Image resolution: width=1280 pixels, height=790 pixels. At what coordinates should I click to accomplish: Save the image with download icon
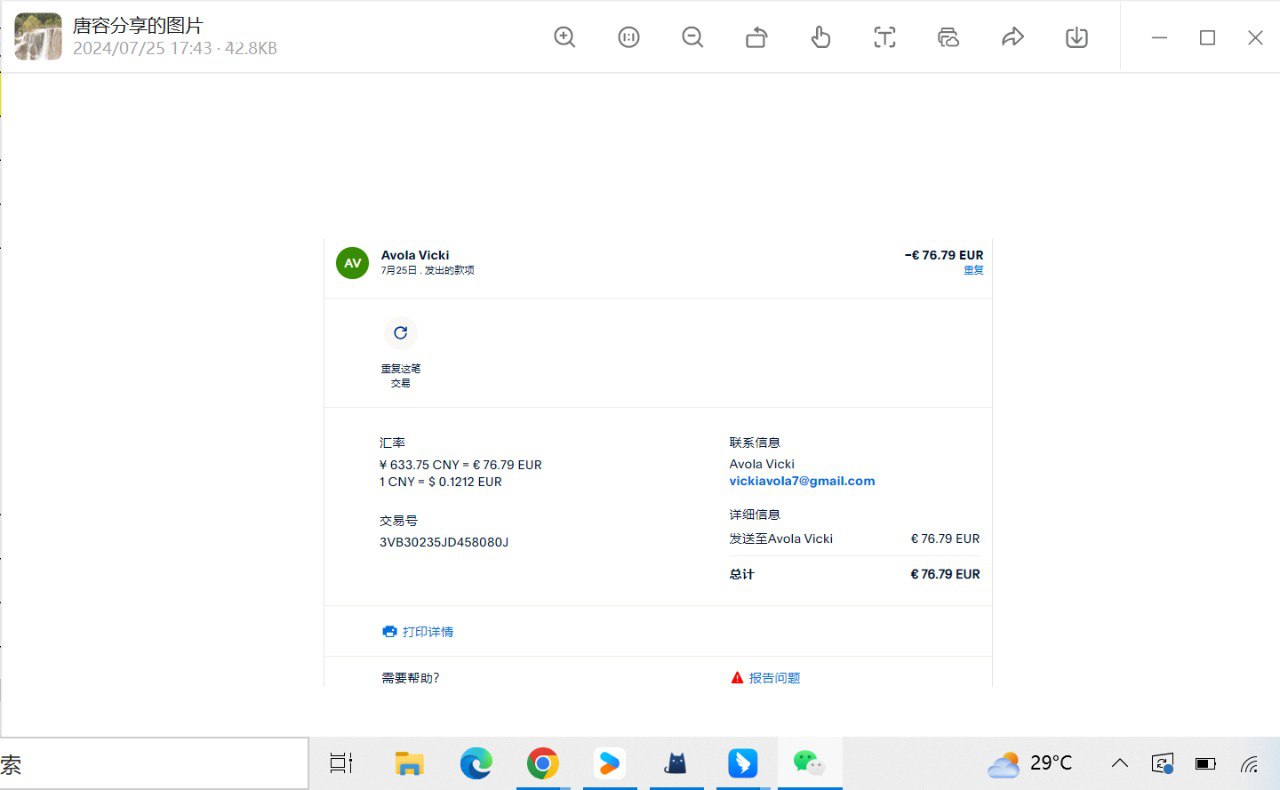click(1077, 37)
